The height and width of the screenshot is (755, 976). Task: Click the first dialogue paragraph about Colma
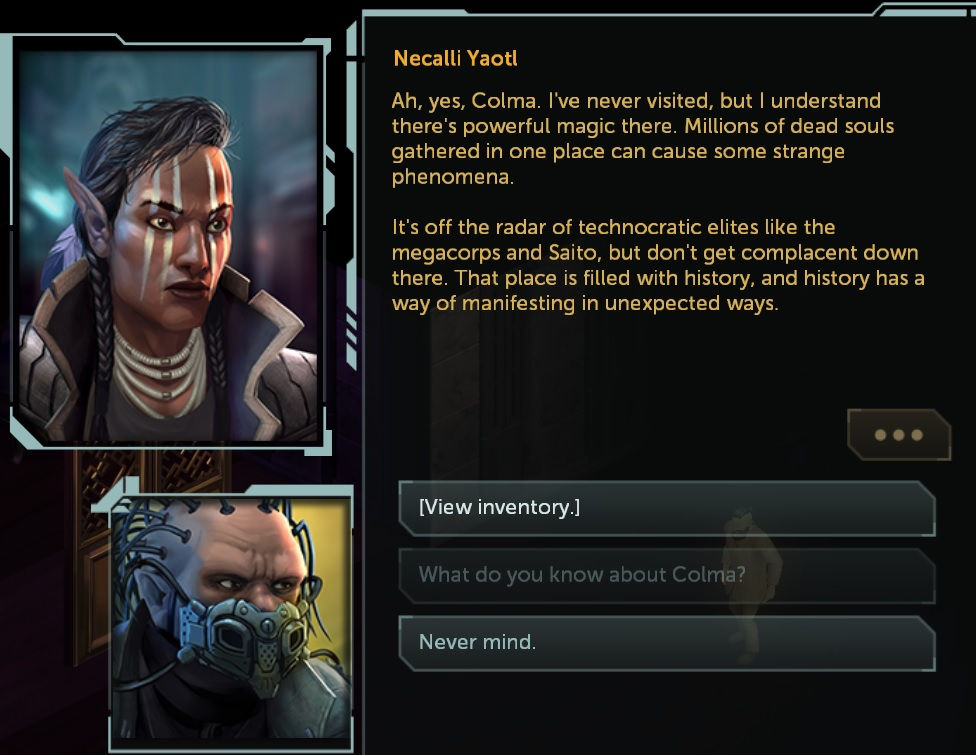(642, 138)
